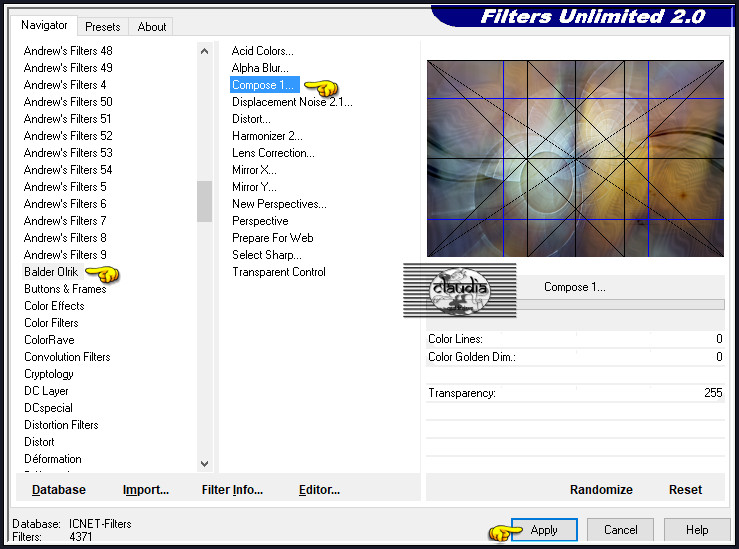Cancel the filter dialog

point(620,530)
